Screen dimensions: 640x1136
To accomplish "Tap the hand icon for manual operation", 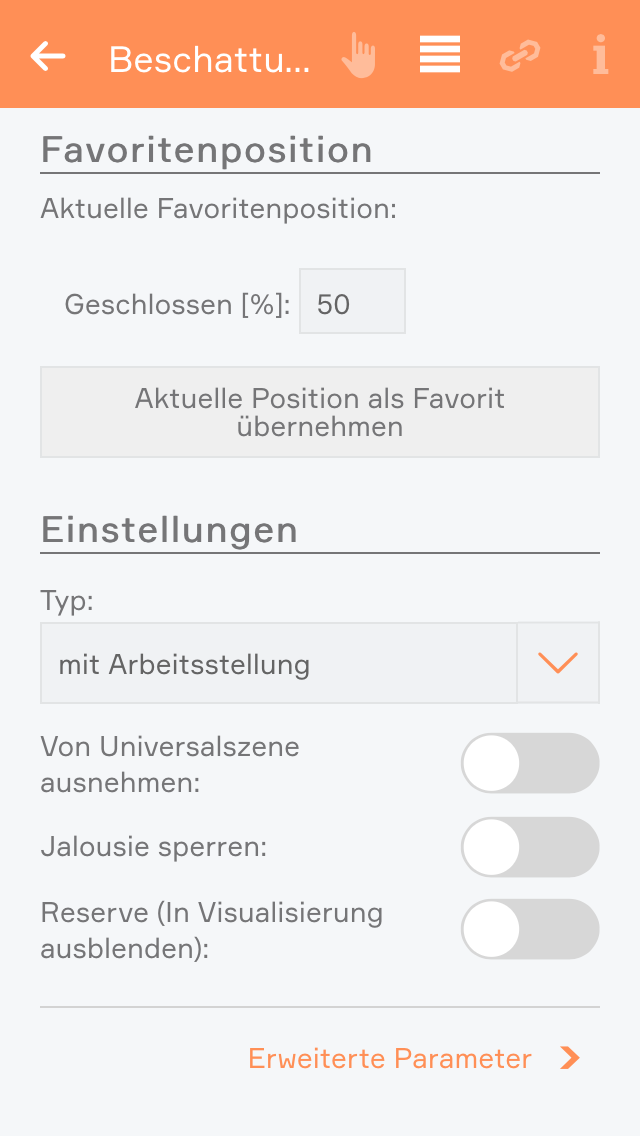I will coord(358,56).
